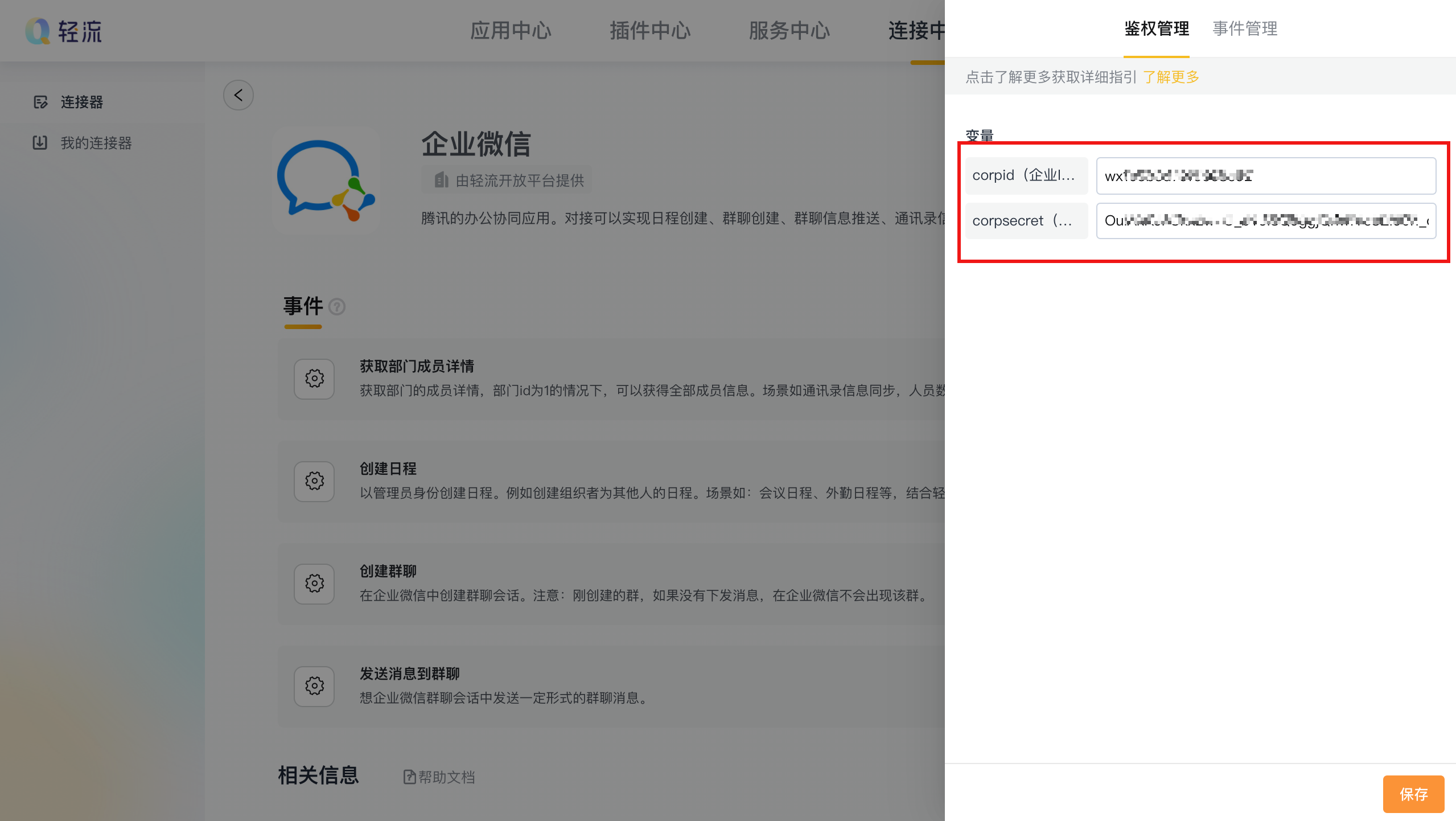Click the corpid value input field

point(1266,175)
